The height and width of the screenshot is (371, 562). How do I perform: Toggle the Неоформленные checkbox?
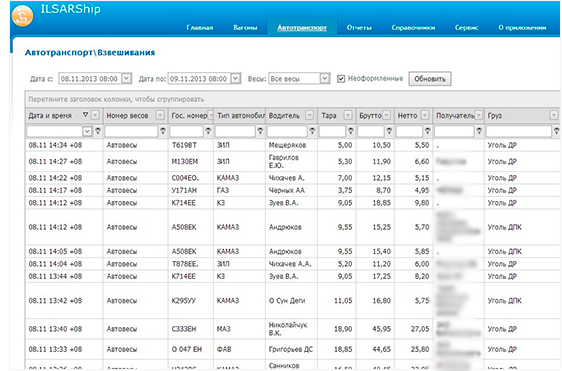(x=341, y=79)
